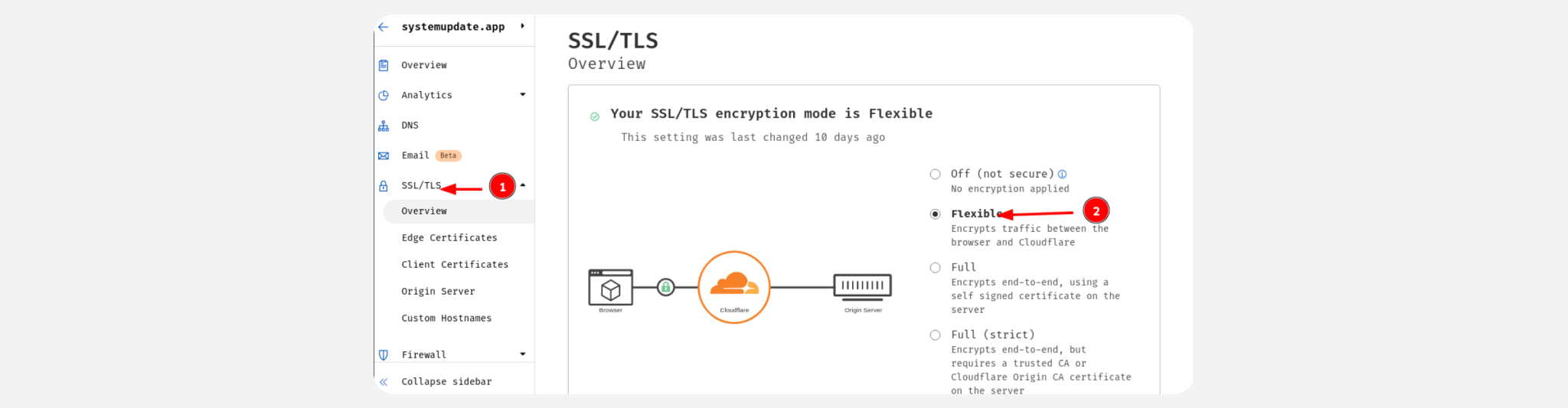Open Edge Certificates submenu item
This screenshot has height=408, width=1568.
(449, 238)
